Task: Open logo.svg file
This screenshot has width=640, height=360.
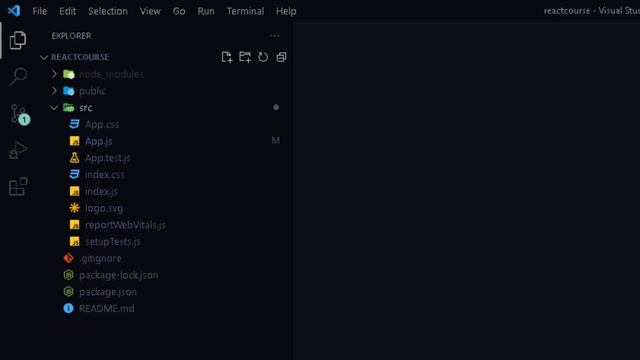Action: click(104, 208)
